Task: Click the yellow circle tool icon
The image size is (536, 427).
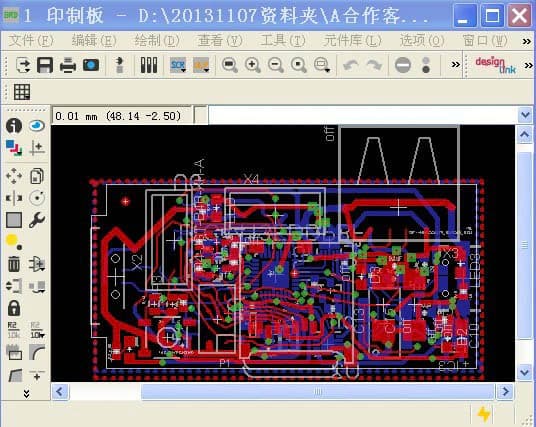Action: coord(14,242)
